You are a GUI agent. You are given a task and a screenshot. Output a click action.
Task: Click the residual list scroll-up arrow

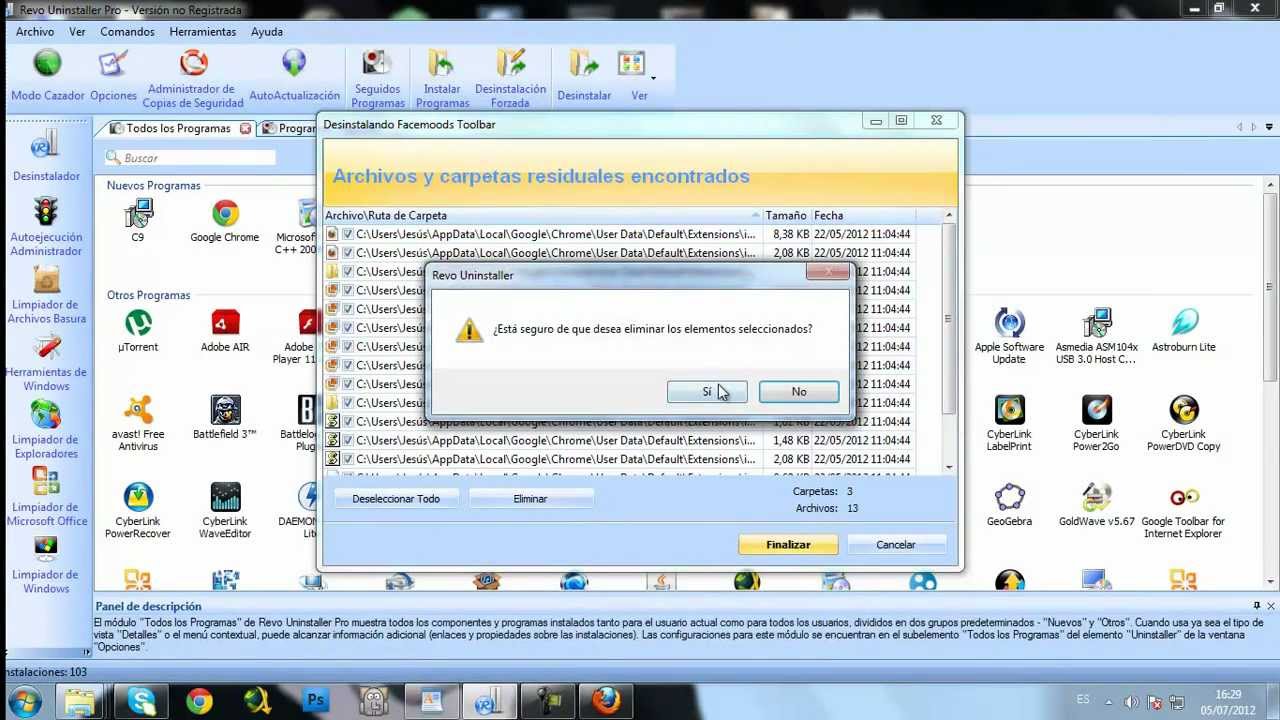(x=948, y=215)
